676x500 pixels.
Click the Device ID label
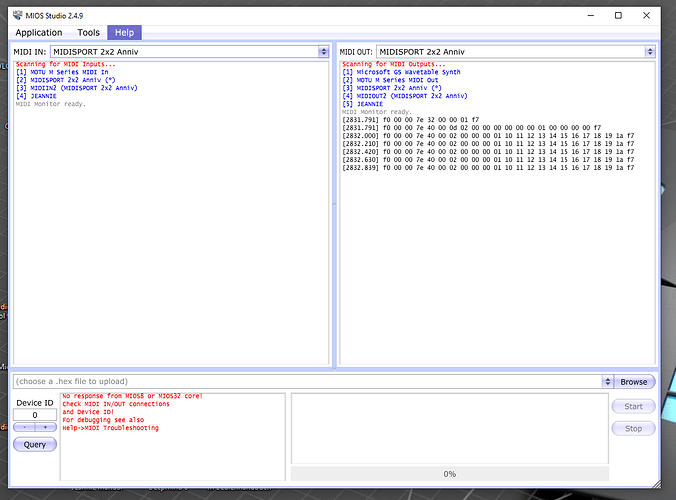click(35, 403)
